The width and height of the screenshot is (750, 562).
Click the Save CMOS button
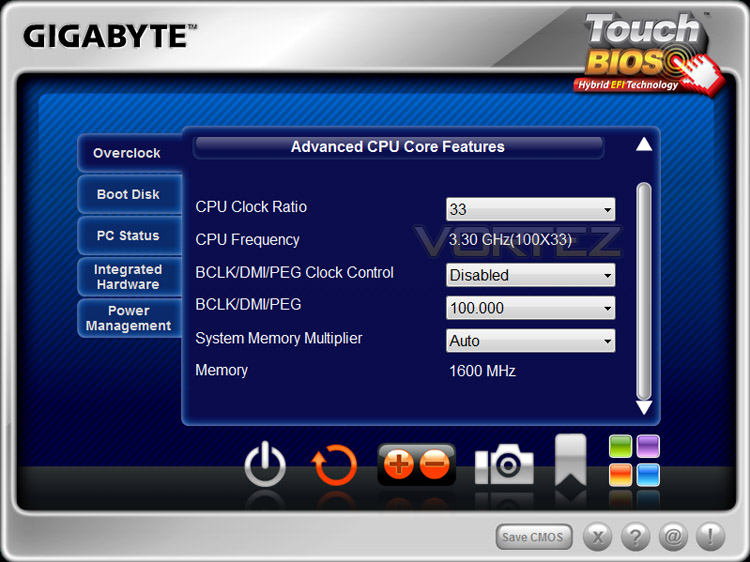point(534,537)
